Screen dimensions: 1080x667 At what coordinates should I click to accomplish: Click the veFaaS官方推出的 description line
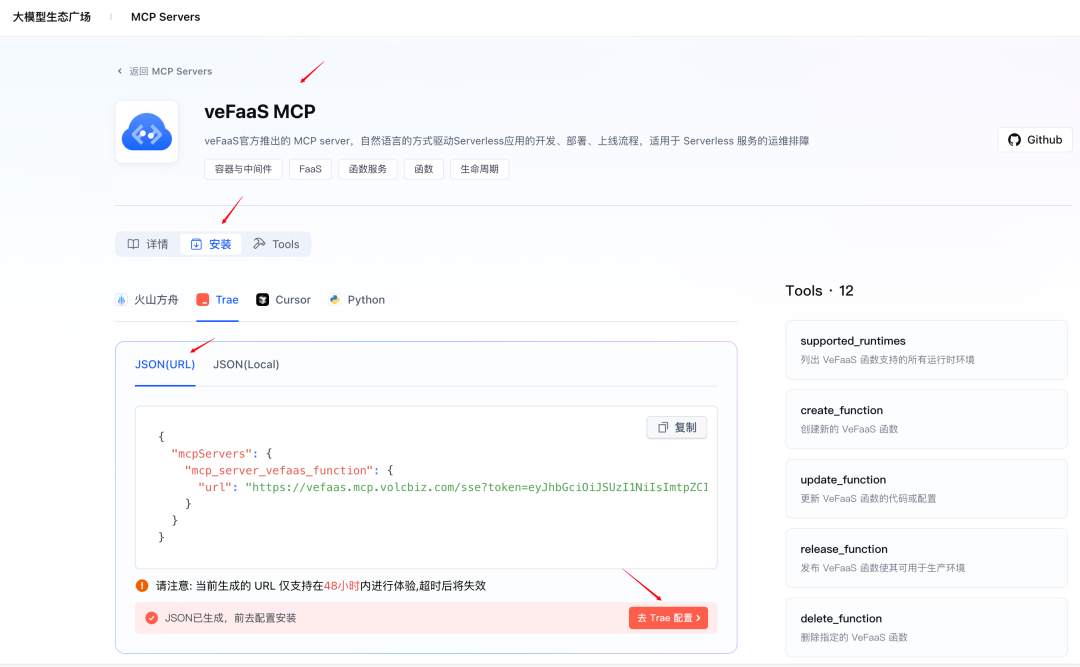pos(506,141)
